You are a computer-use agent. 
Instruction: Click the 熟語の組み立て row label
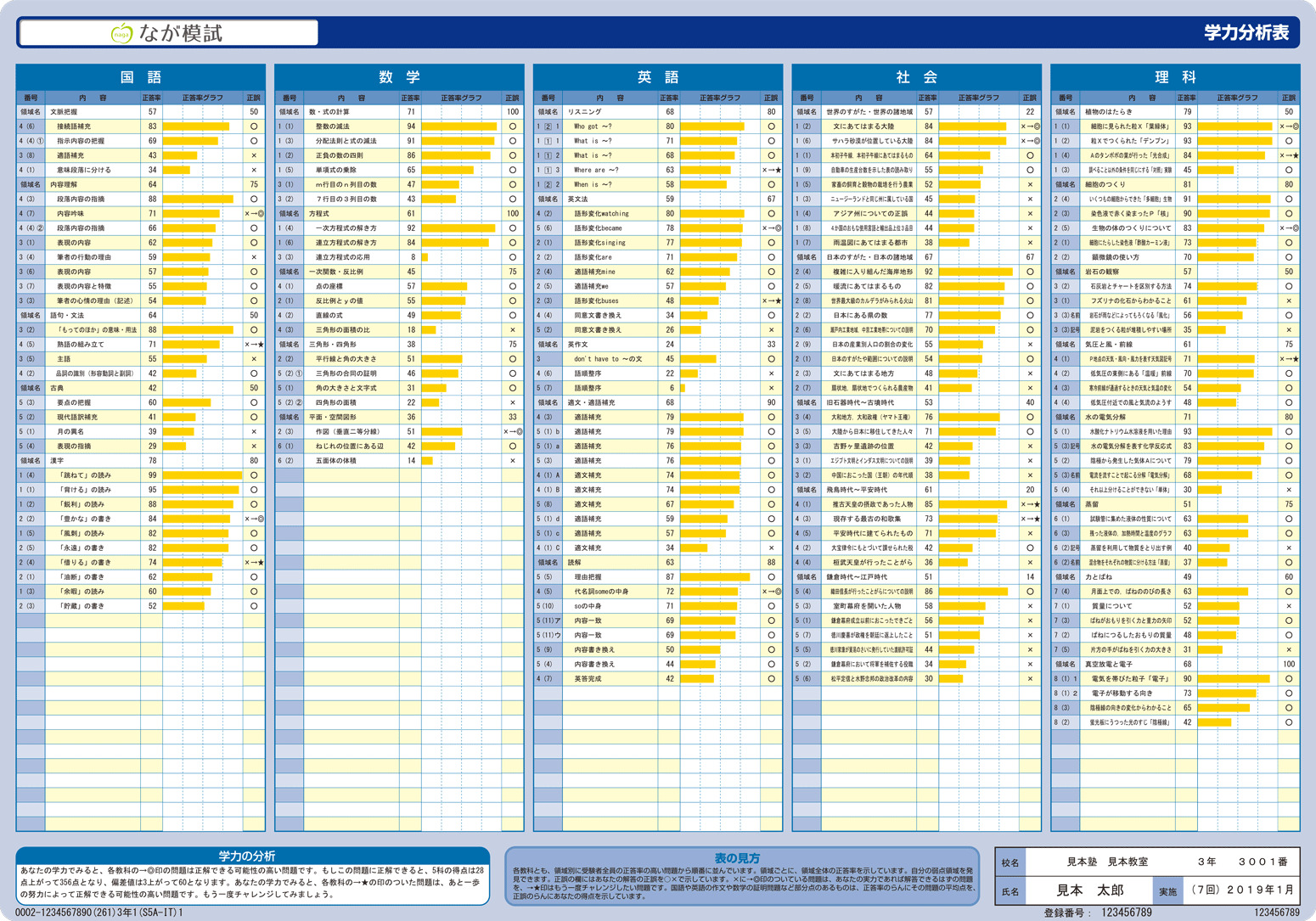click(x=80, y=345)
